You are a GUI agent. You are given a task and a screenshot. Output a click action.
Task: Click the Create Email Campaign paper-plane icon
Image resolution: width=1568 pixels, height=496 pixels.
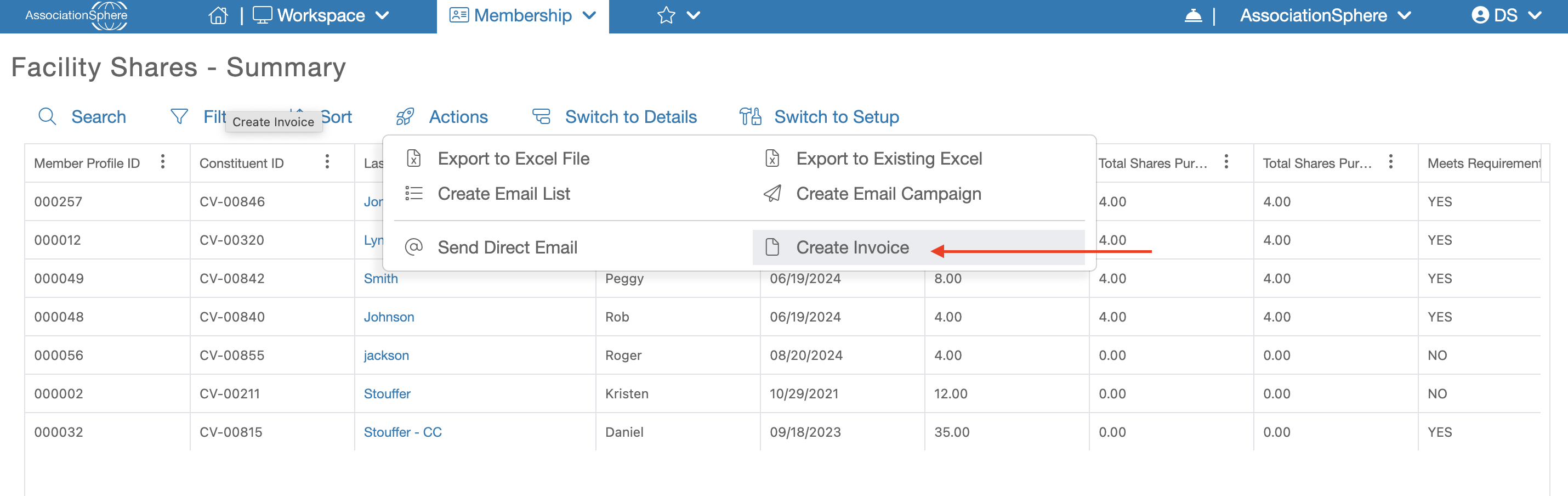(x=772, y=194)
